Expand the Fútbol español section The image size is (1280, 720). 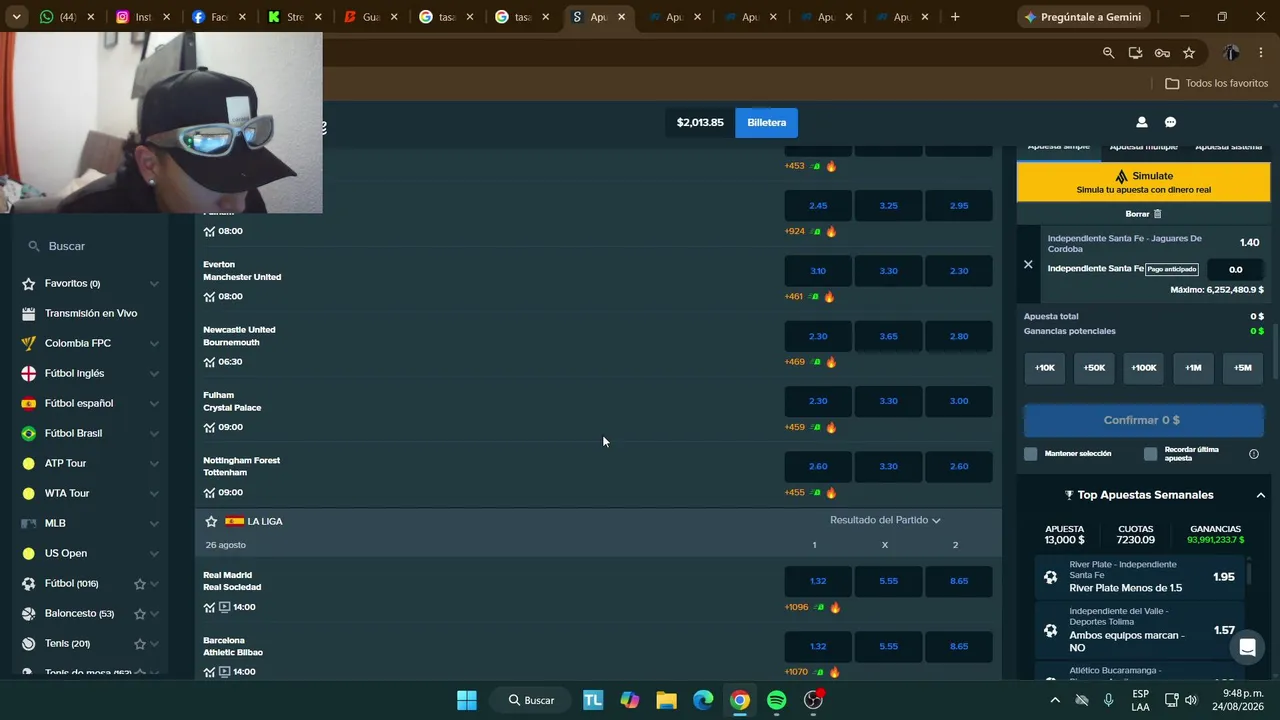(x=154, y=404)
